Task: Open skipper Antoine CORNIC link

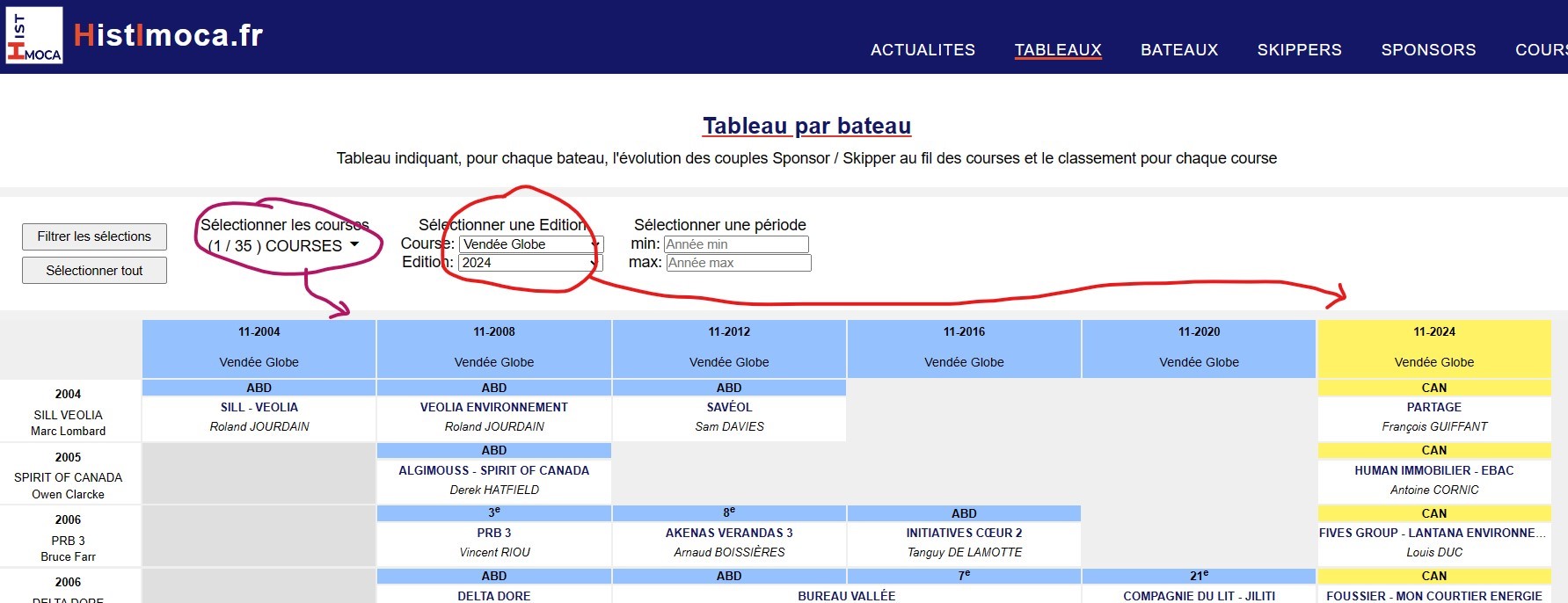Action: pyautogui.click(x=1434, y=490)
